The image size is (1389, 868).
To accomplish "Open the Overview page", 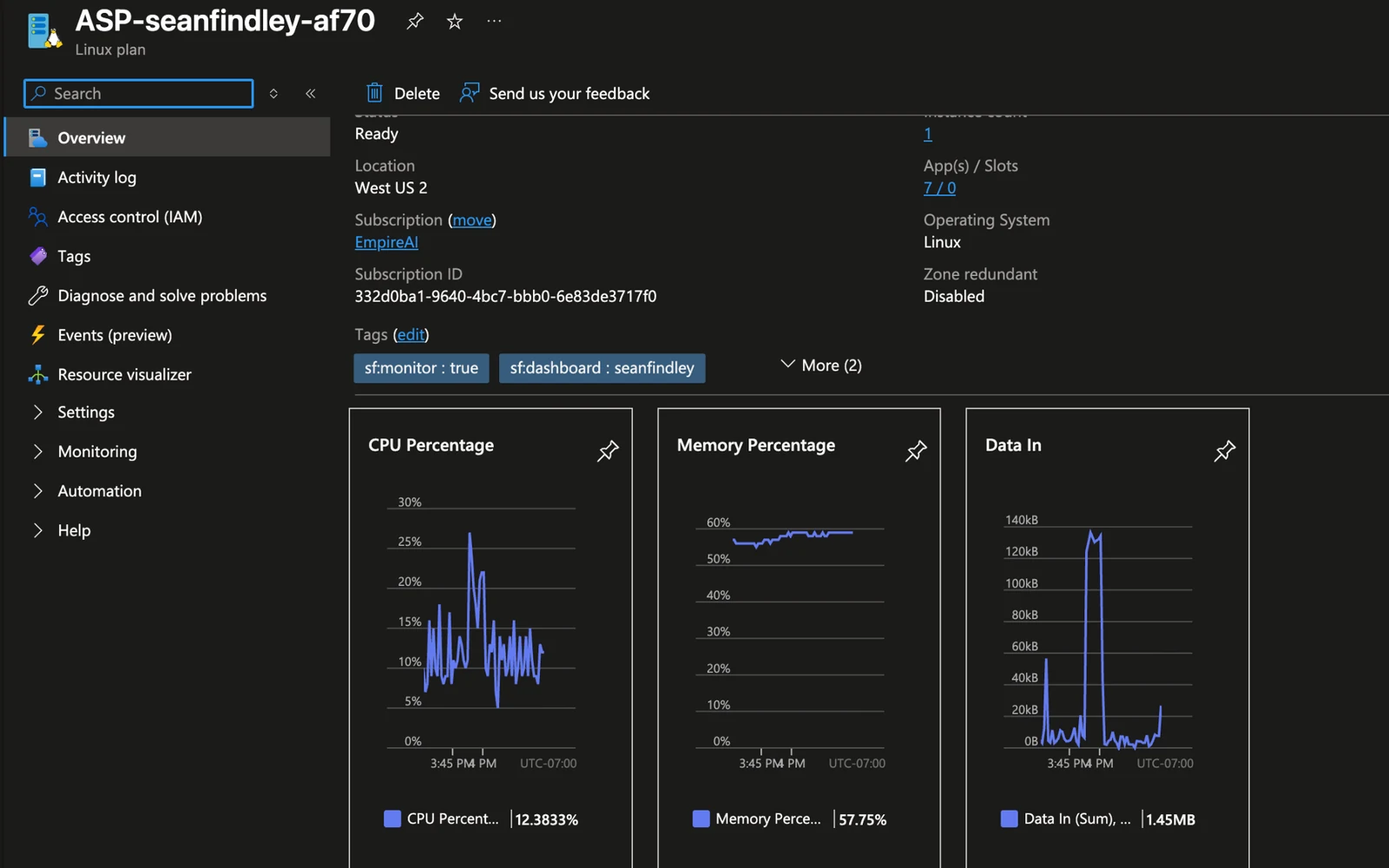I will coord(168,138).
